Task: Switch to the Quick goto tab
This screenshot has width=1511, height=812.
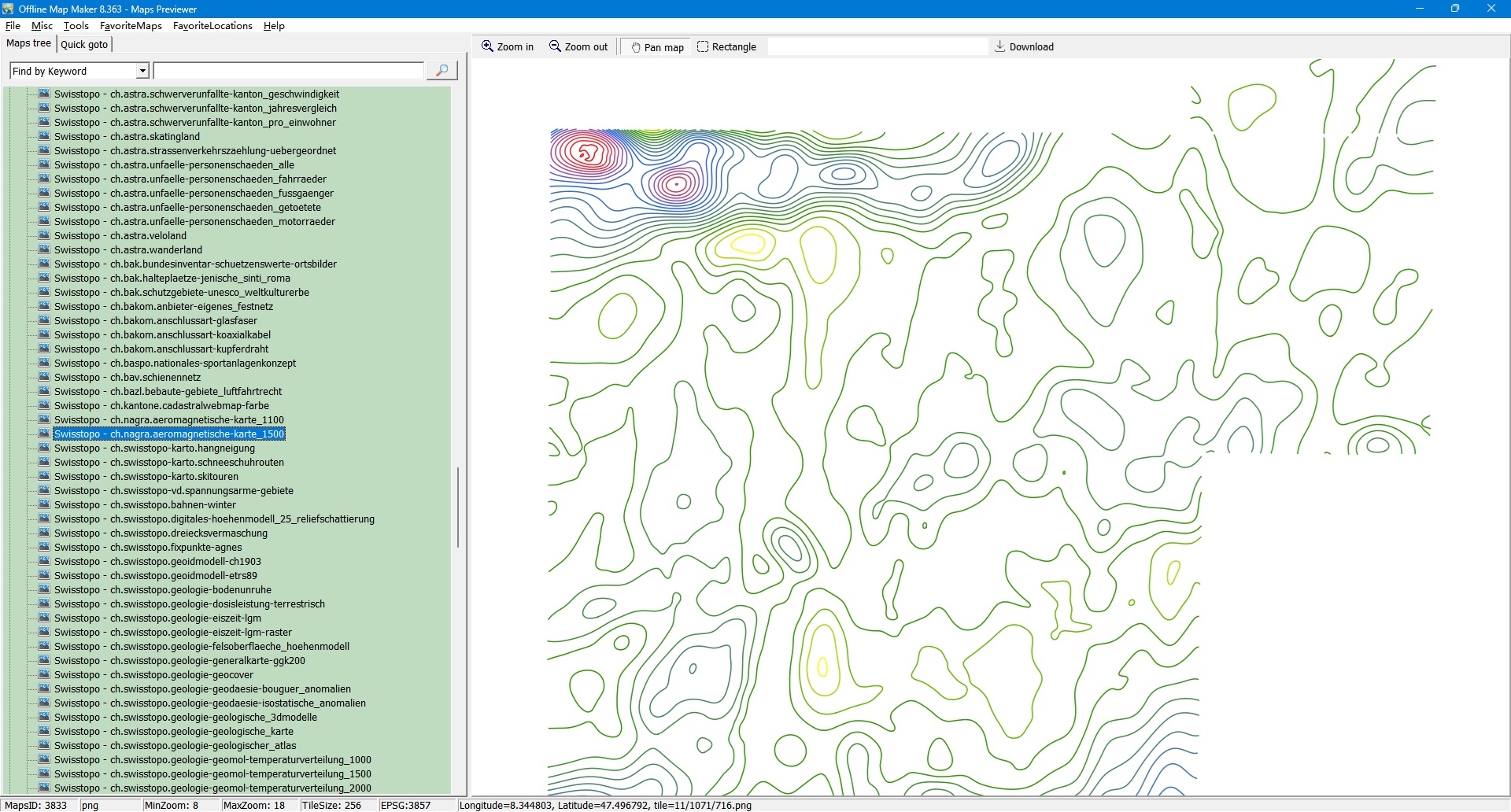Action: click(84, 45)
